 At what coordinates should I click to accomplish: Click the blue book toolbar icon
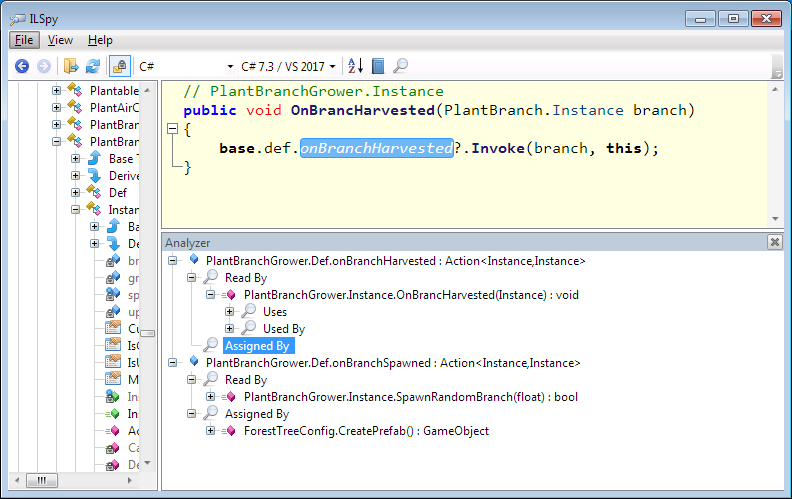pos(377,66)
